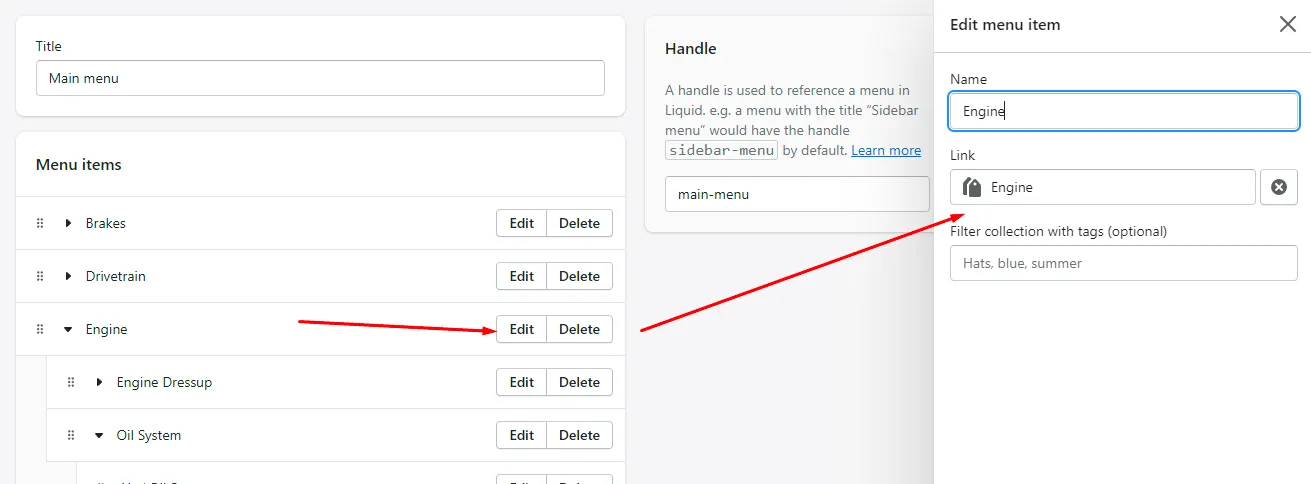This screenshot has width=1311, height=484.
Task: Collapse the Engine menu item
Action: (x=68, y=329)
